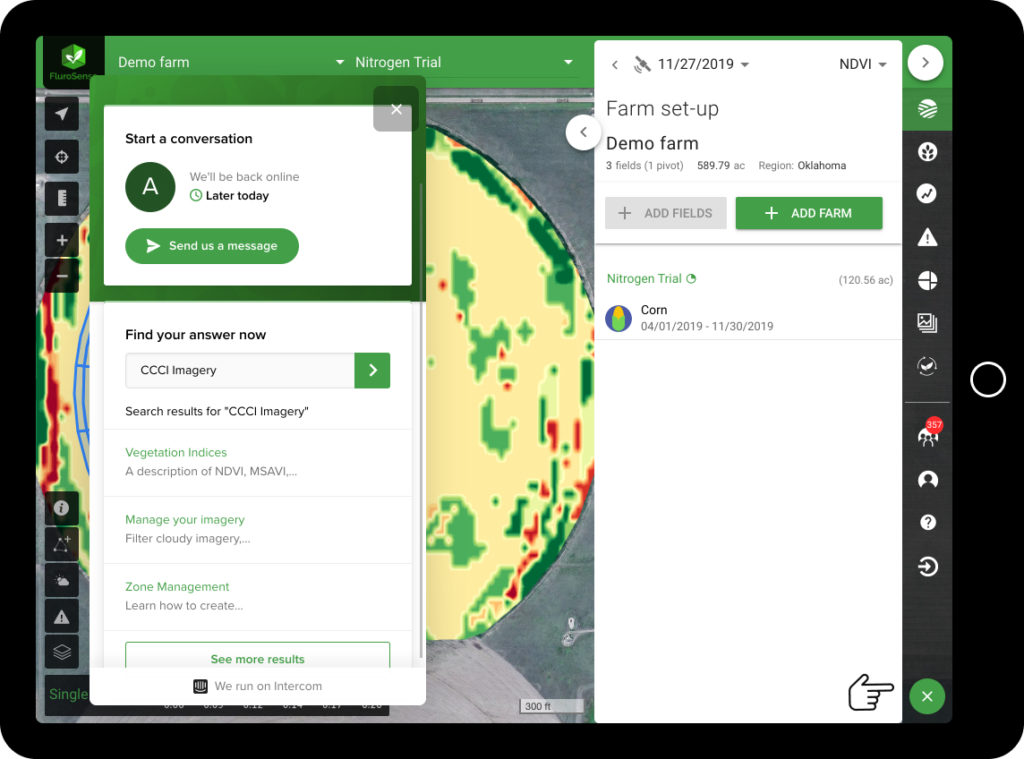Click the CCCI Imagery search field
Viewport: 1024px width, 759px height.
tap(240, 370)
